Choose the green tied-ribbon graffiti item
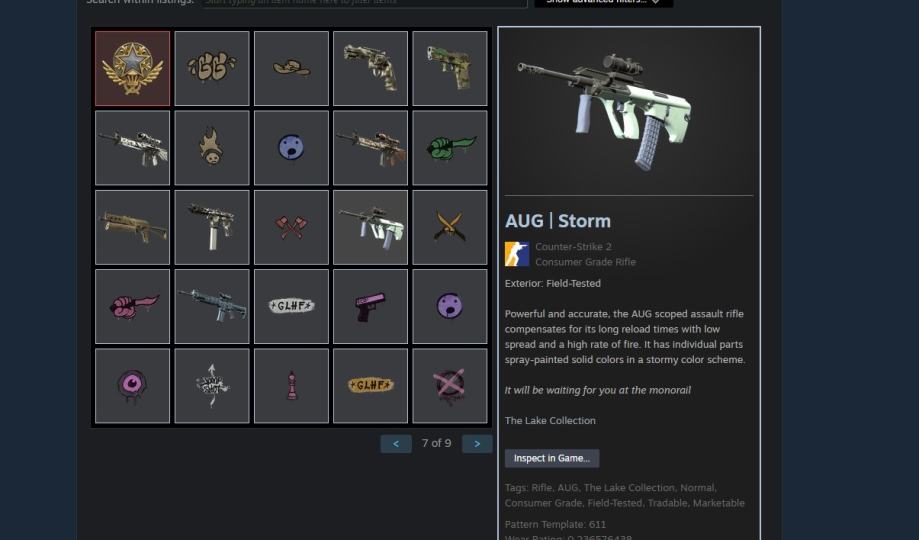919x540 pixels. [x=450, y=148]
